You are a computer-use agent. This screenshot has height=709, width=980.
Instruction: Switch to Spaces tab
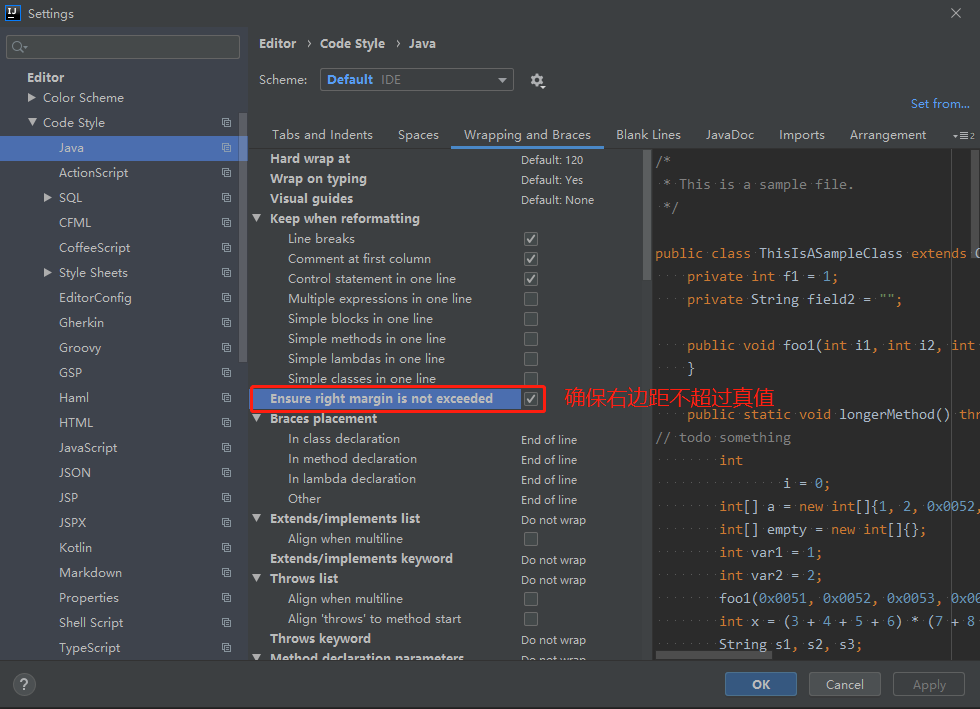click(418, 135)
